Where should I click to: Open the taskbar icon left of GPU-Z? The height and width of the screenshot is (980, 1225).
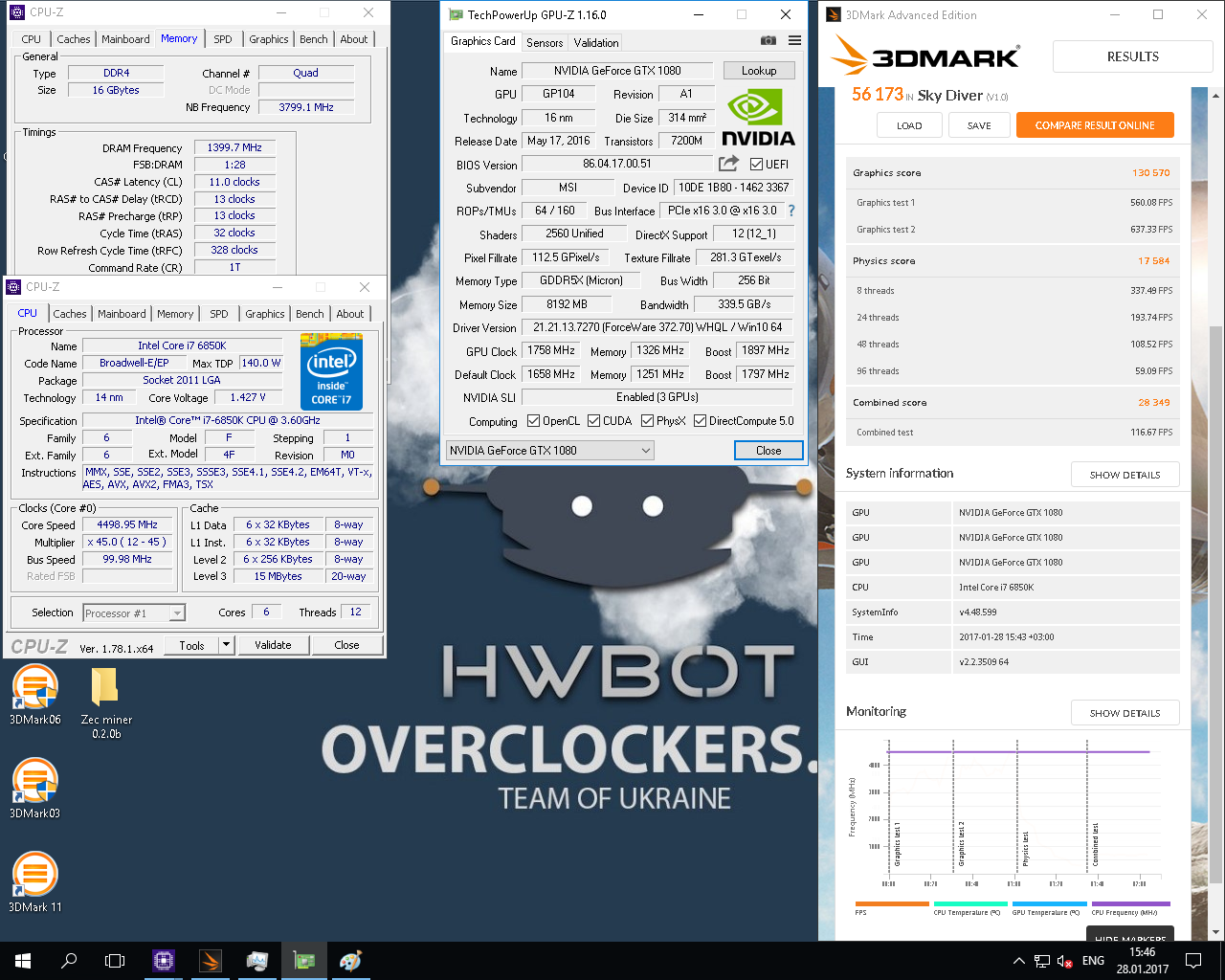(257, 960)
